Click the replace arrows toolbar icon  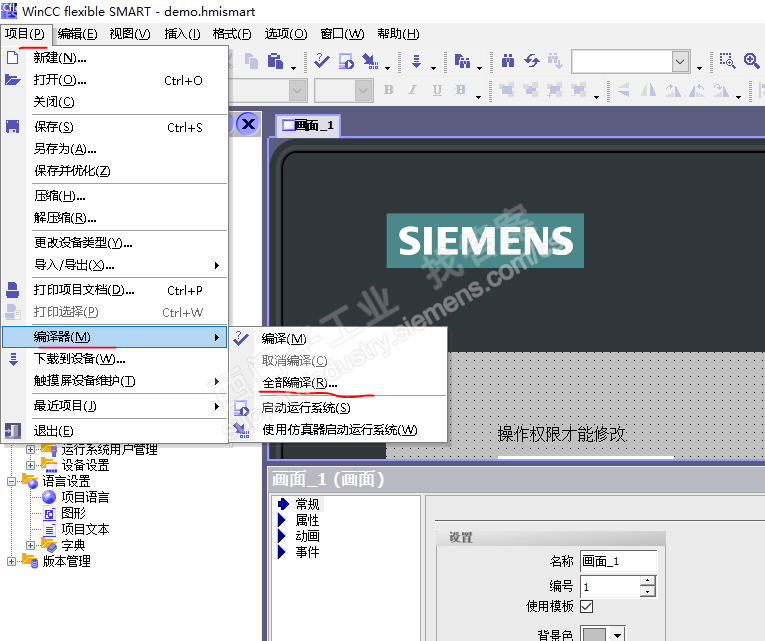pos(532,61)
